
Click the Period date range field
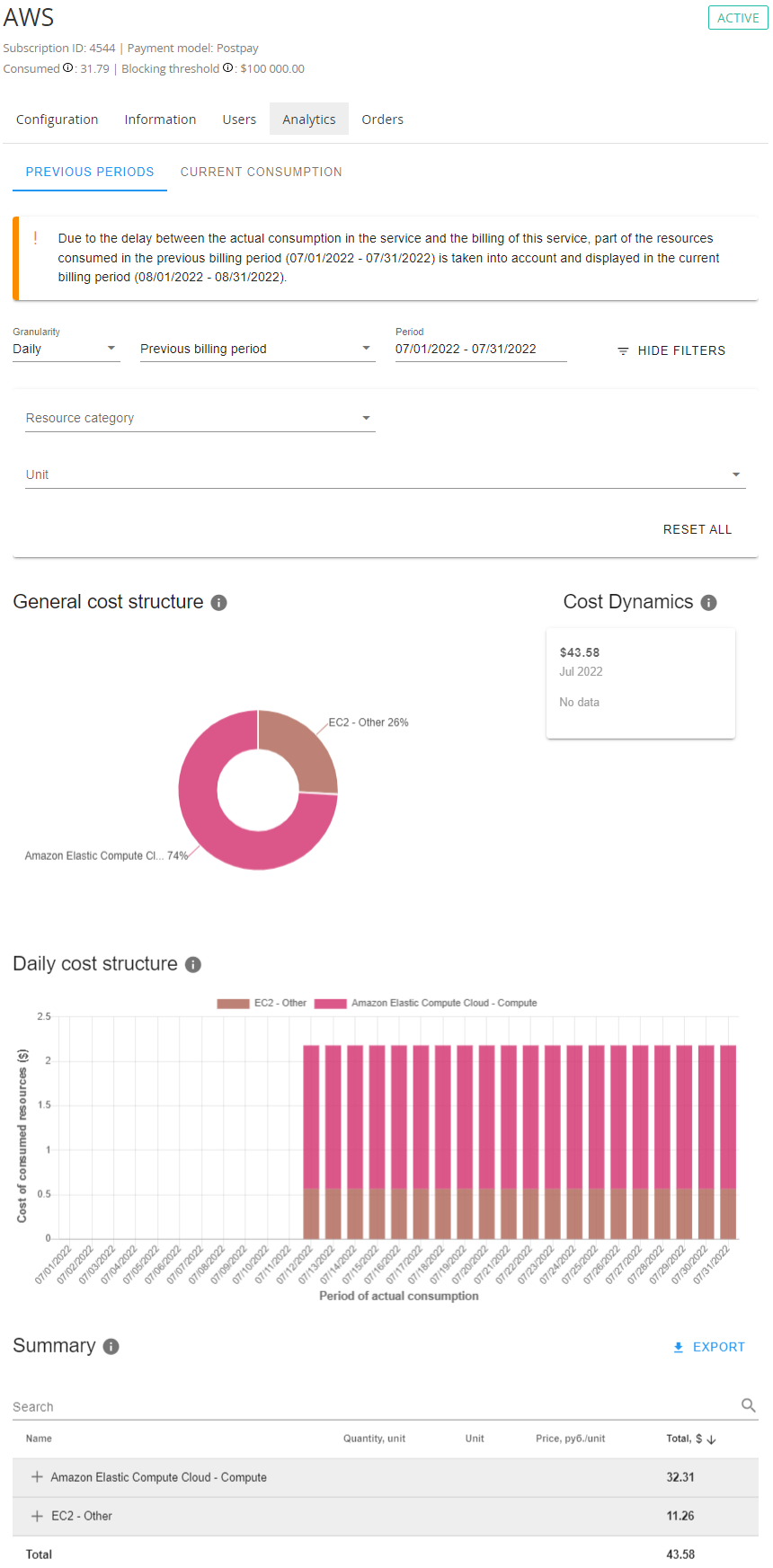481,350
